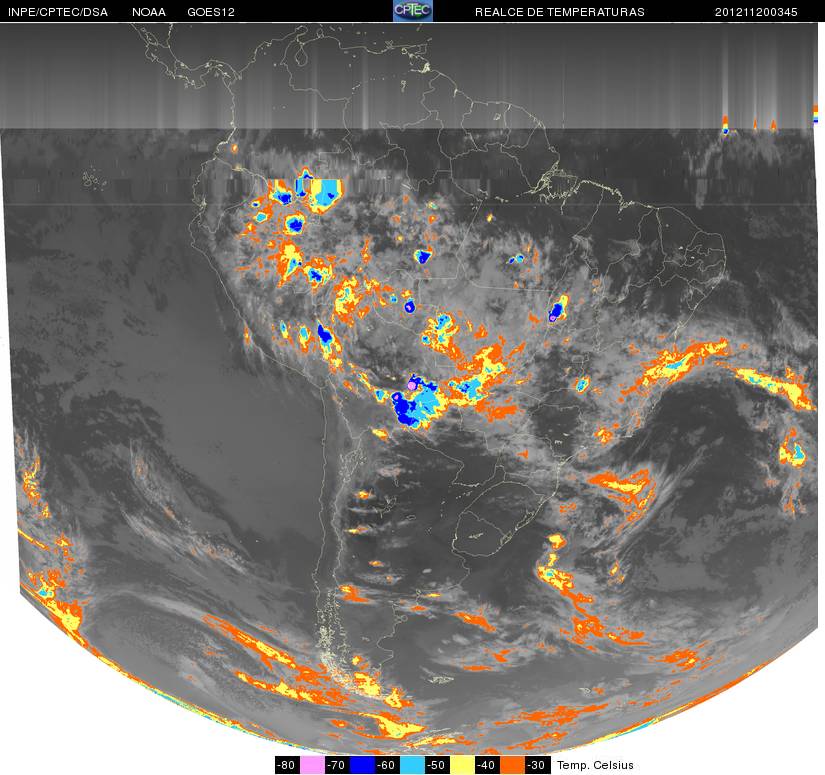This screenshot has height=775, width=825.
Task: Select the light blue -60 to -50 legend swatch
Action: [x=412, y=764]
